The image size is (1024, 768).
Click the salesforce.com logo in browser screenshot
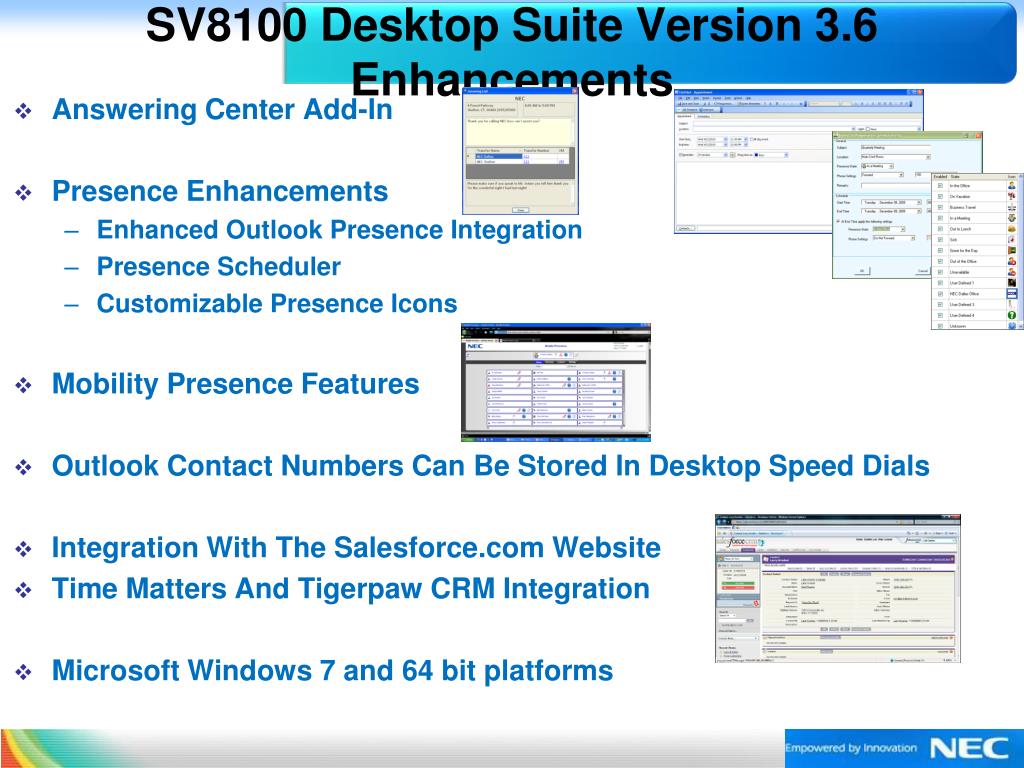(x=741, y=542)
